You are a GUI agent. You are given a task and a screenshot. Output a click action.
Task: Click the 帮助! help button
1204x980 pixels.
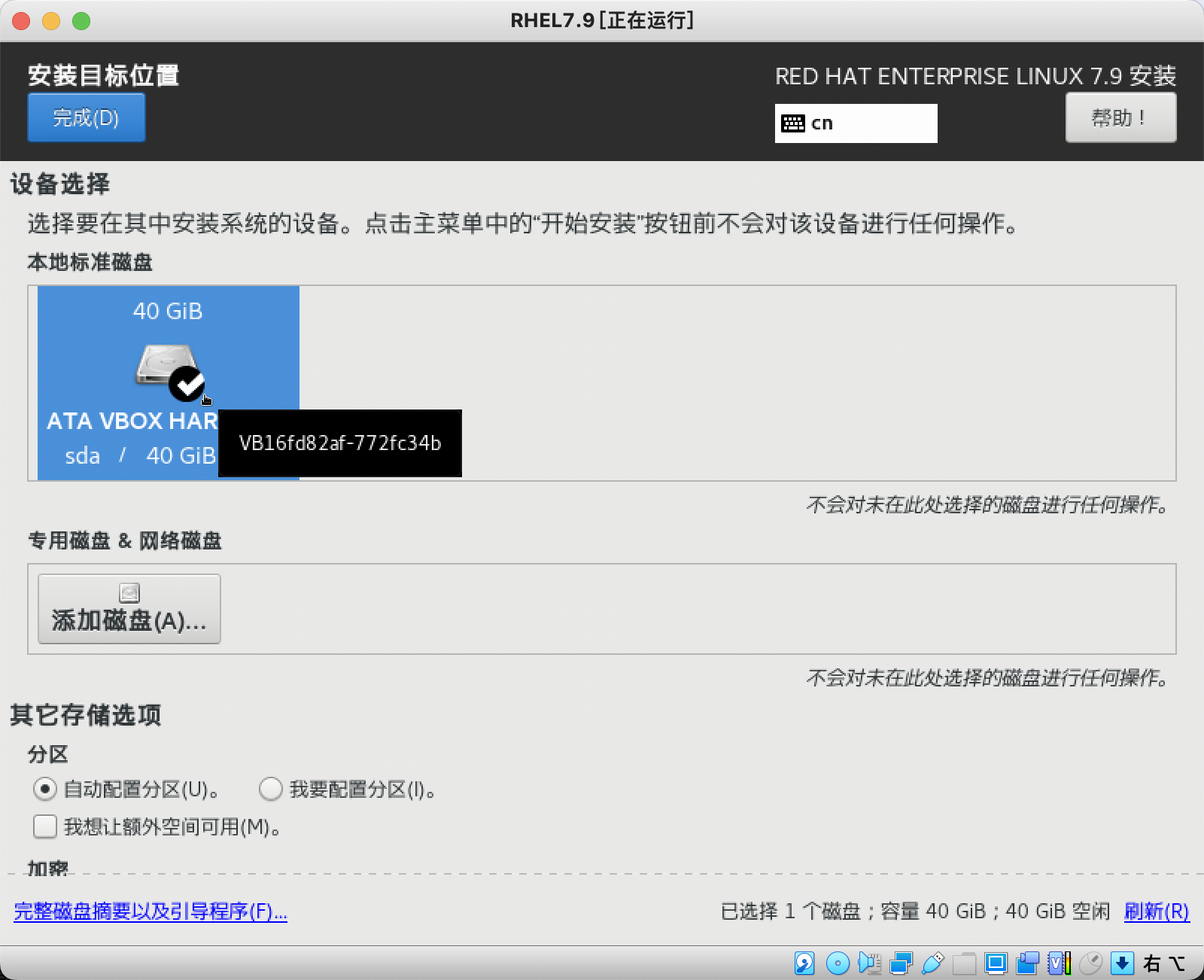[1120, 117]
